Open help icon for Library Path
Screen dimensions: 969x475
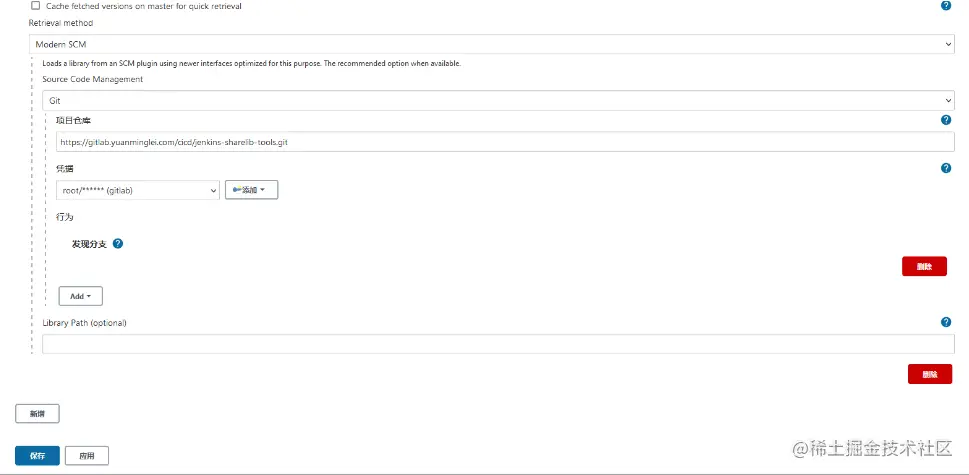[x=946, y=322]
